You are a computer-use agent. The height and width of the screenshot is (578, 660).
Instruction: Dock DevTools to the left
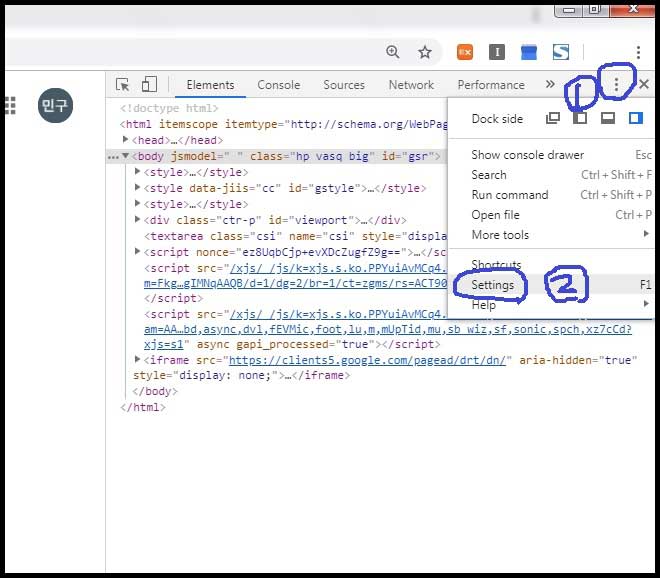(x=580, y=118)
